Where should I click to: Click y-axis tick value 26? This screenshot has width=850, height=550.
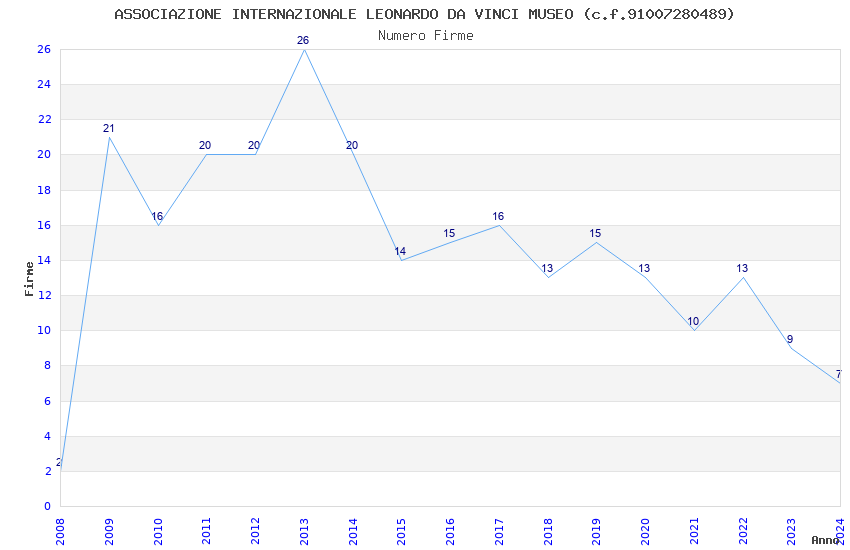[44, 49]
